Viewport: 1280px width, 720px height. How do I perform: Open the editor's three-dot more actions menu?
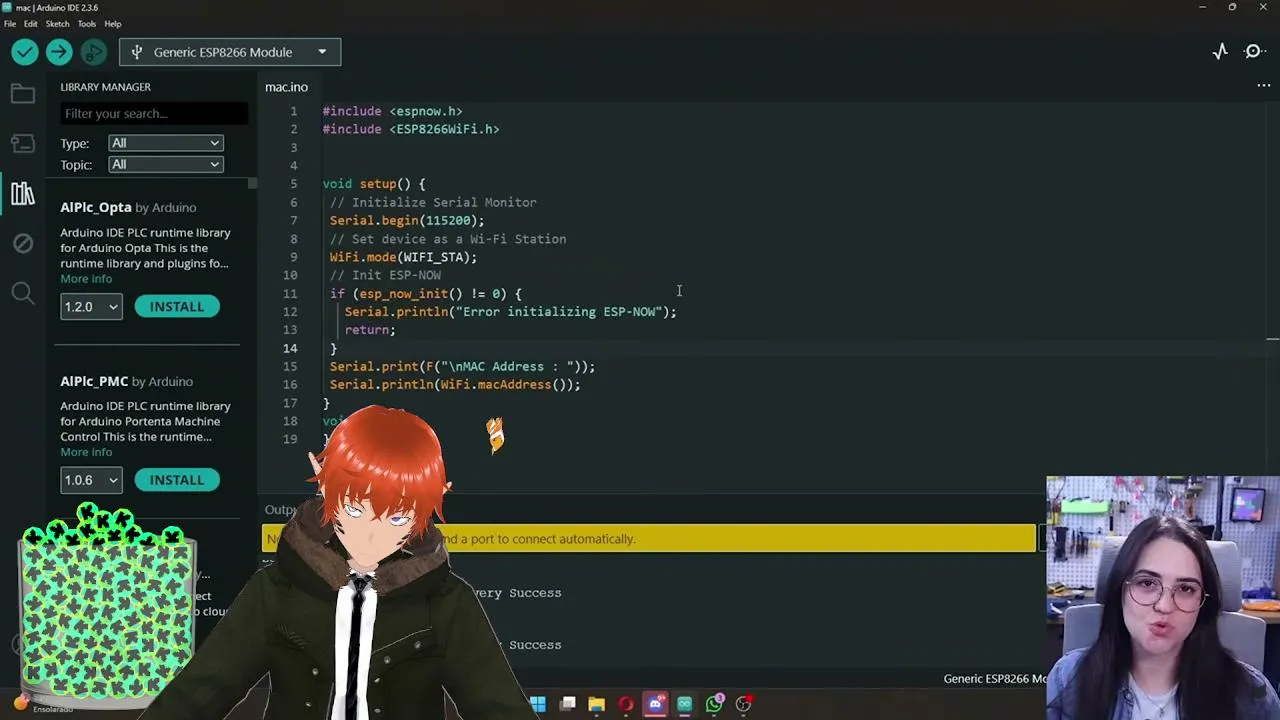click(x=1264, y=87)
